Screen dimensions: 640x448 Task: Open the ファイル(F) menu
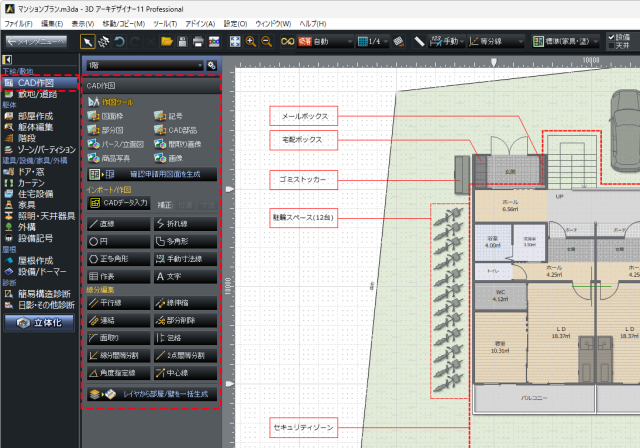click(18, 24)
